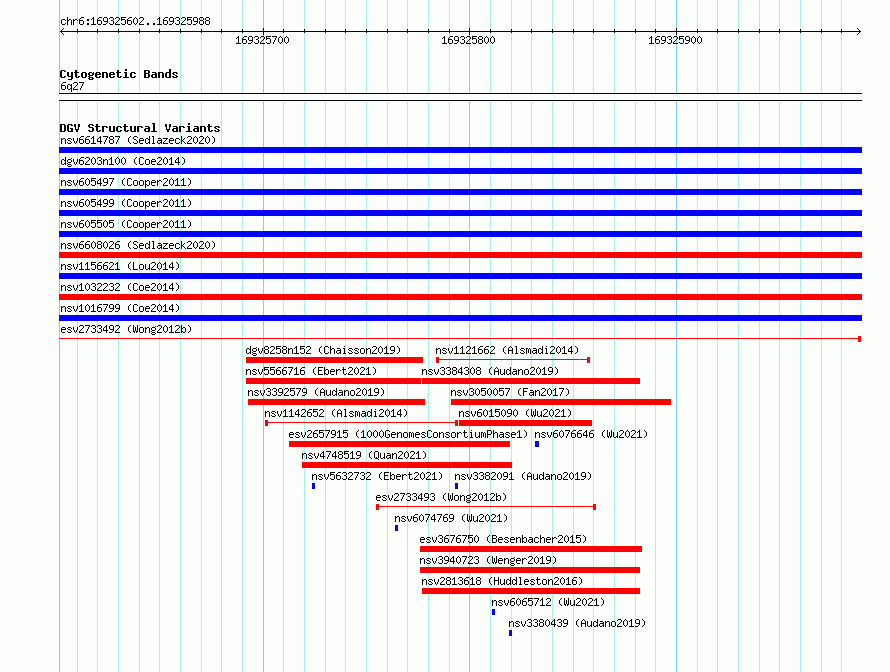Click the nsv3940723 (Wenger2019) label

pos(488,560)
